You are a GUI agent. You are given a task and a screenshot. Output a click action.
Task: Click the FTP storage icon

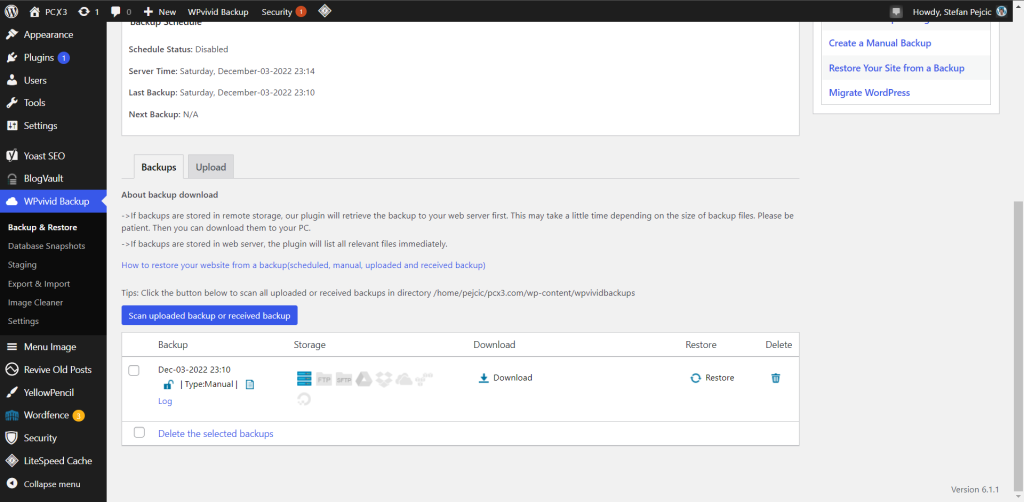point(324,379)
